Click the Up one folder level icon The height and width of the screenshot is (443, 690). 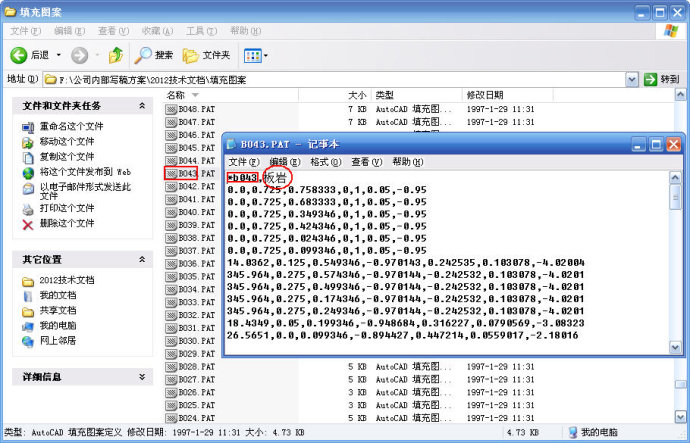[116, 55]
